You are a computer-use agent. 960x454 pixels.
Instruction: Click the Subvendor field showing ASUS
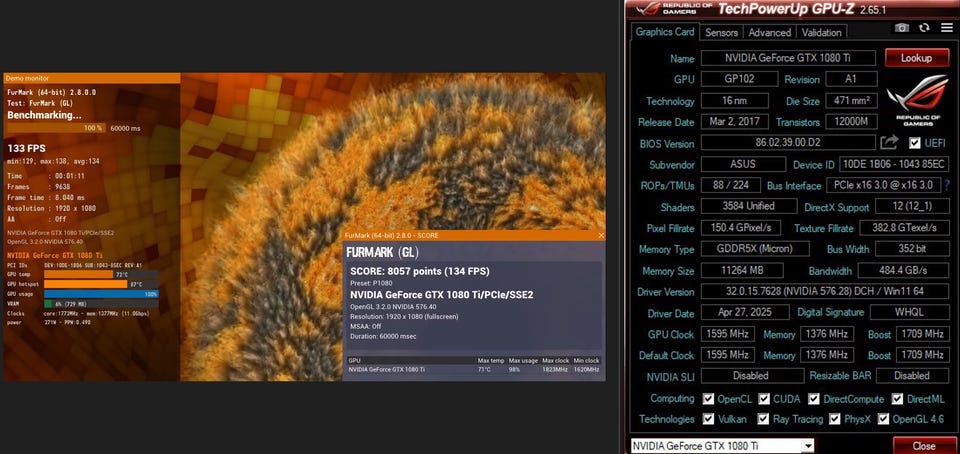[743, 164]
